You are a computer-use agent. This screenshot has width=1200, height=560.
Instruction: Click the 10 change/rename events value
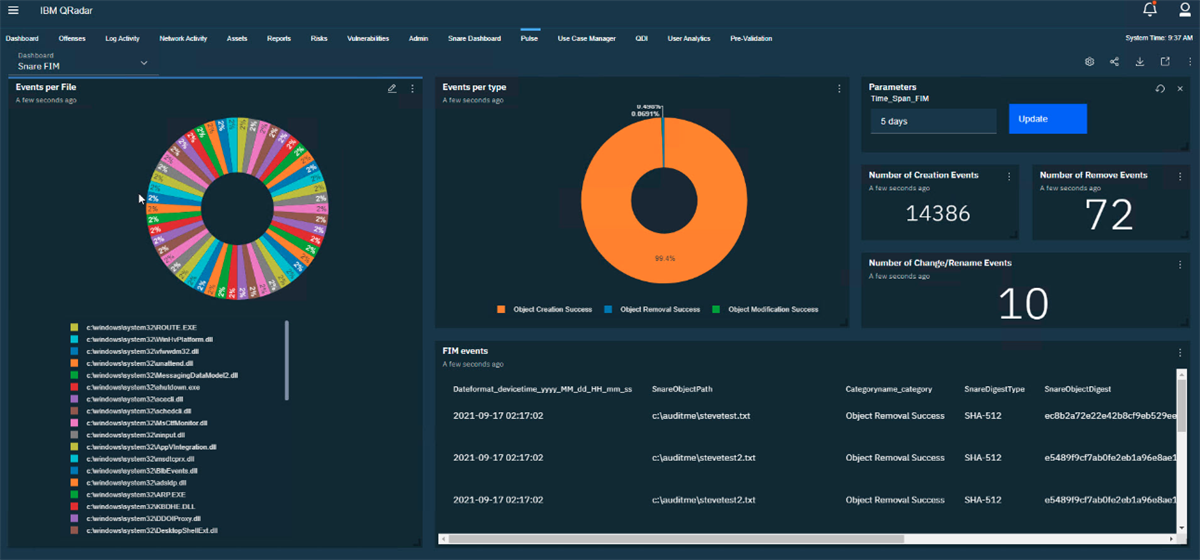point(1023,304)
